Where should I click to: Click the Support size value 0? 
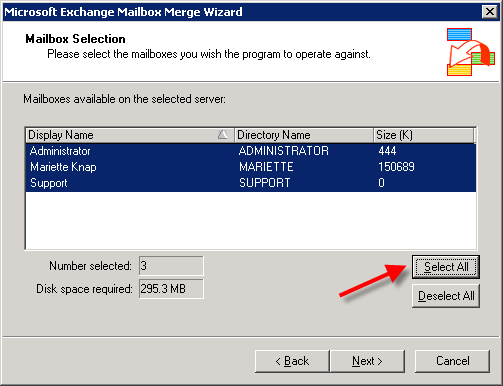click(x=381, y=183)
